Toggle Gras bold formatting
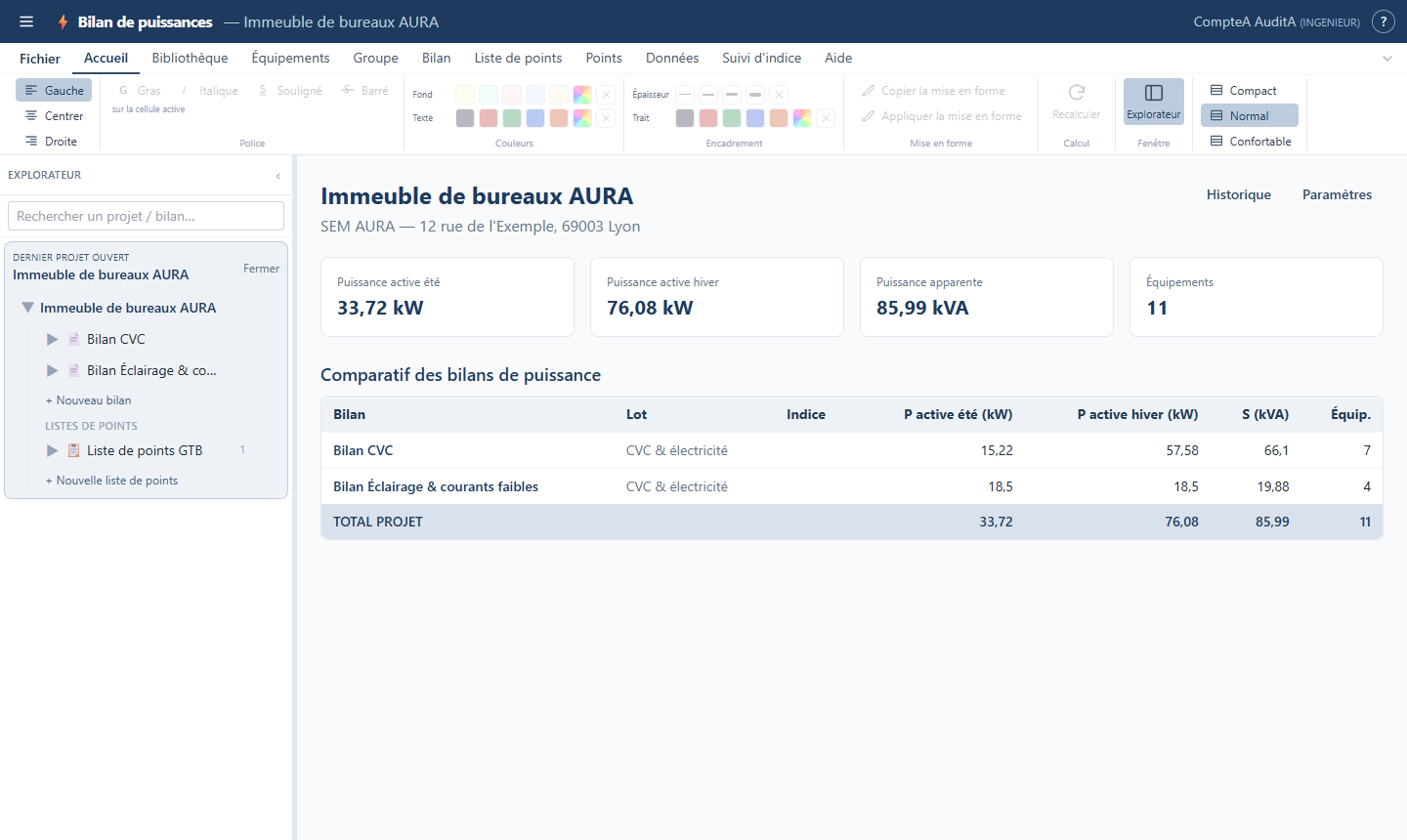The height and width of the screenshot is (840, 1407). click(139, 90)
